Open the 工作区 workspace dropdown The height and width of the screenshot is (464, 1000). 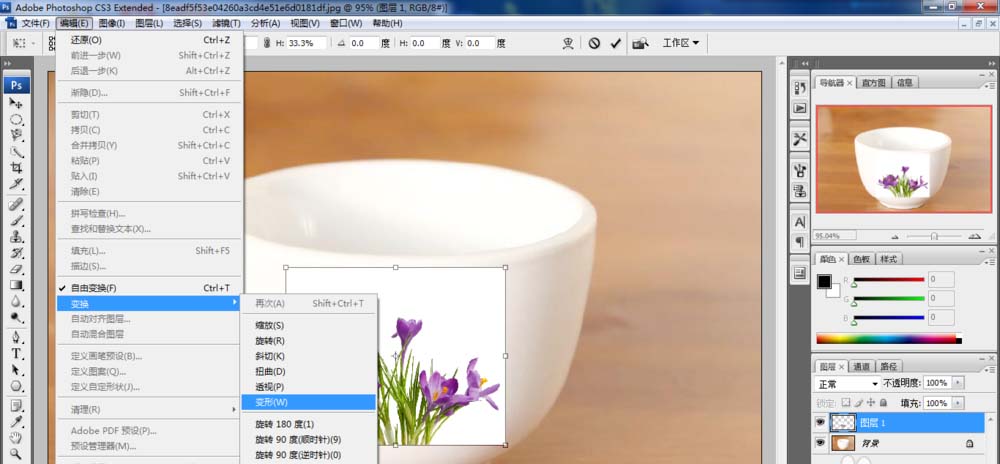680,43
